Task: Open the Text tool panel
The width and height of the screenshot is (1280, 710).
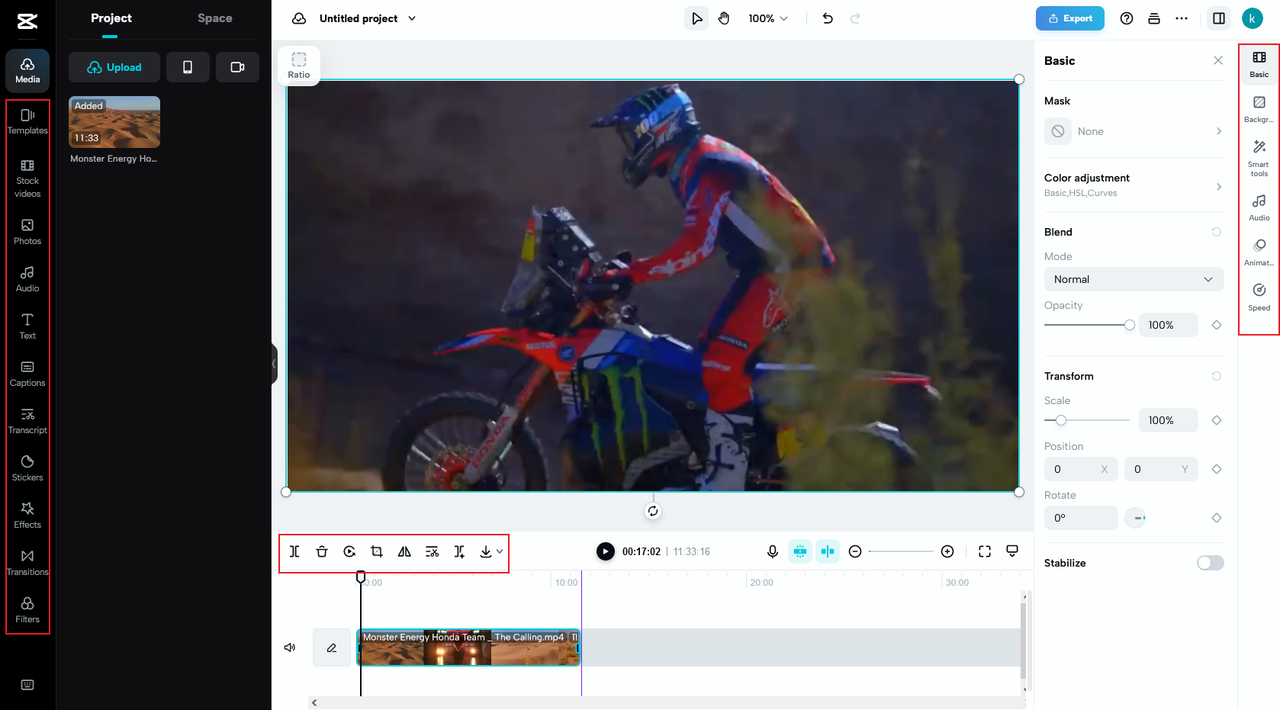Action: (x=27, y=326)
